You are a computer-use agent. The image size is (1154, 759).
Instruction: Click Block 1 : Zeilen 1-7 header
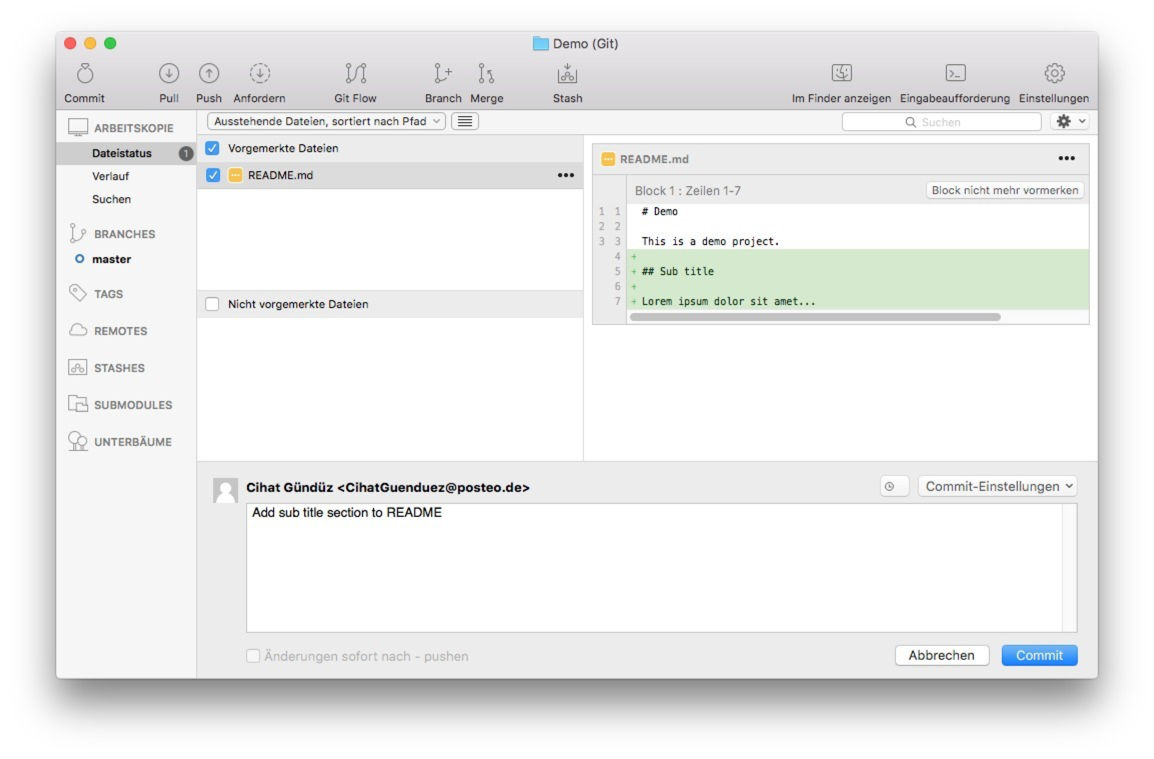[687, 191]
